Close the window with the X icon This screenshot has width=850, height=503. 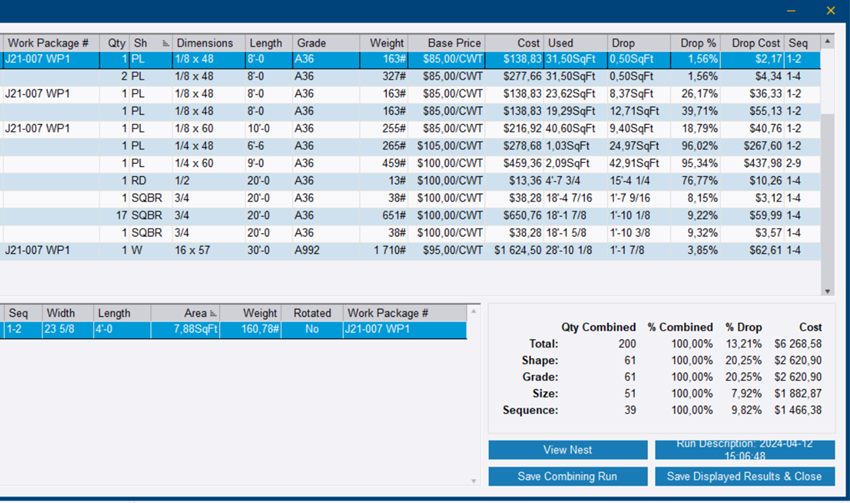coord(830,11)
